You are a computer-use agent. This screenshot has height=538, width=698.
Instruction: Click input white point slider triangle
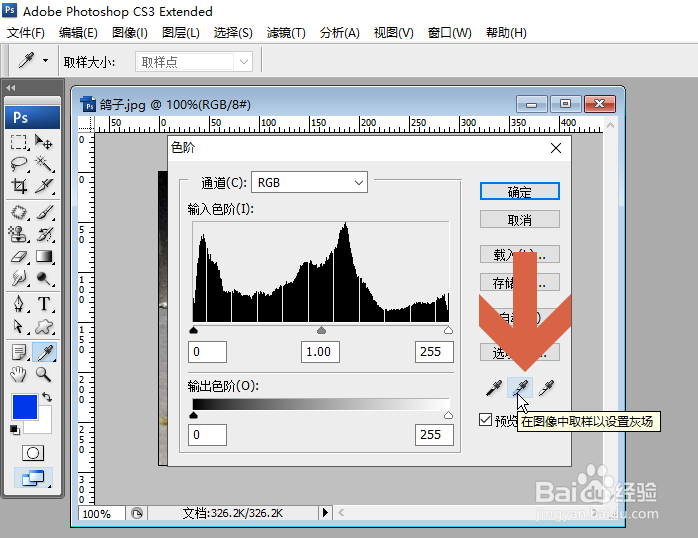[x=448, y=330]
